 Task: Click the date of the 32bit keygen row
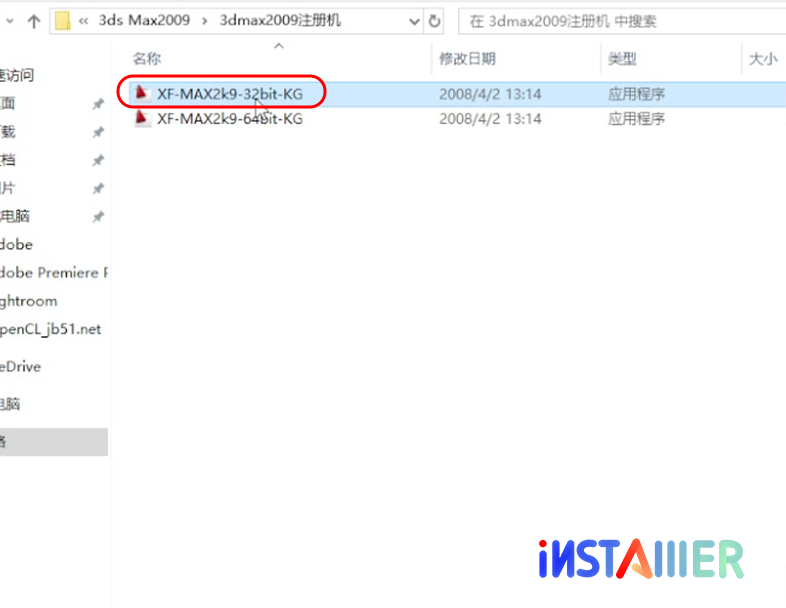[490, 94]
